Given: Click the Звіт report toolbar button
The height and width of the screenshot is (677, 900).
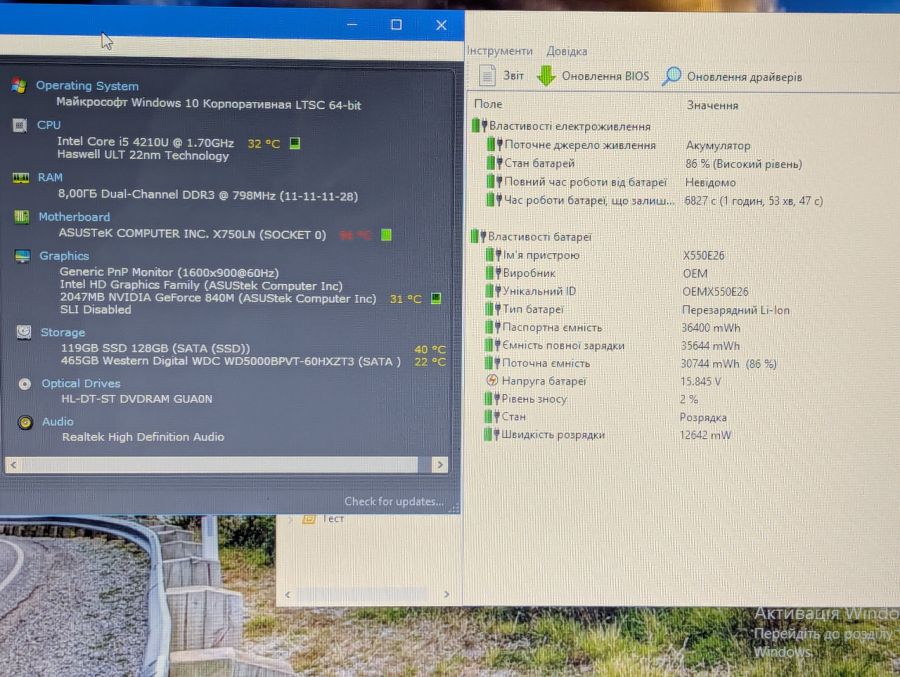Looking at the screenshot, I should pos(501,75).
